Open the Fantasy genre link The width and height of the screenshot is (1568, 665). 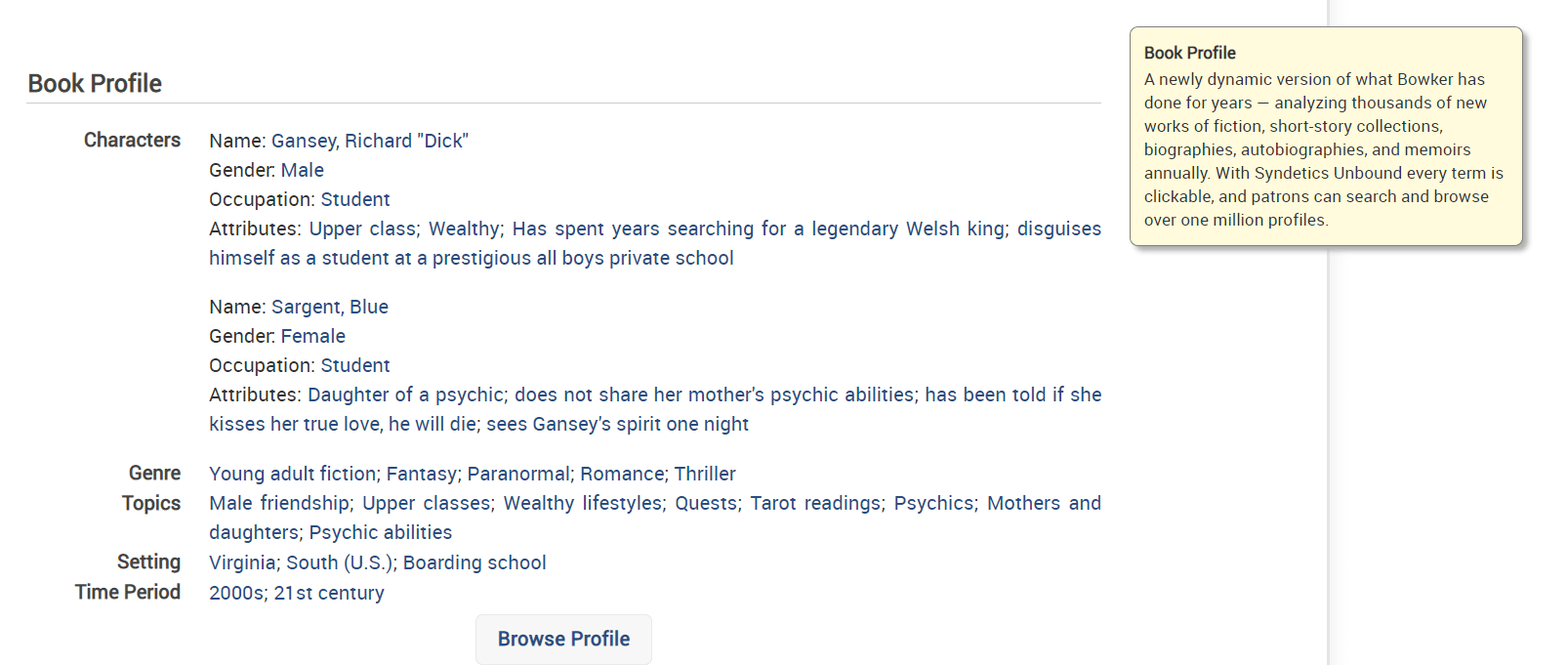click(x=421, y=474)
